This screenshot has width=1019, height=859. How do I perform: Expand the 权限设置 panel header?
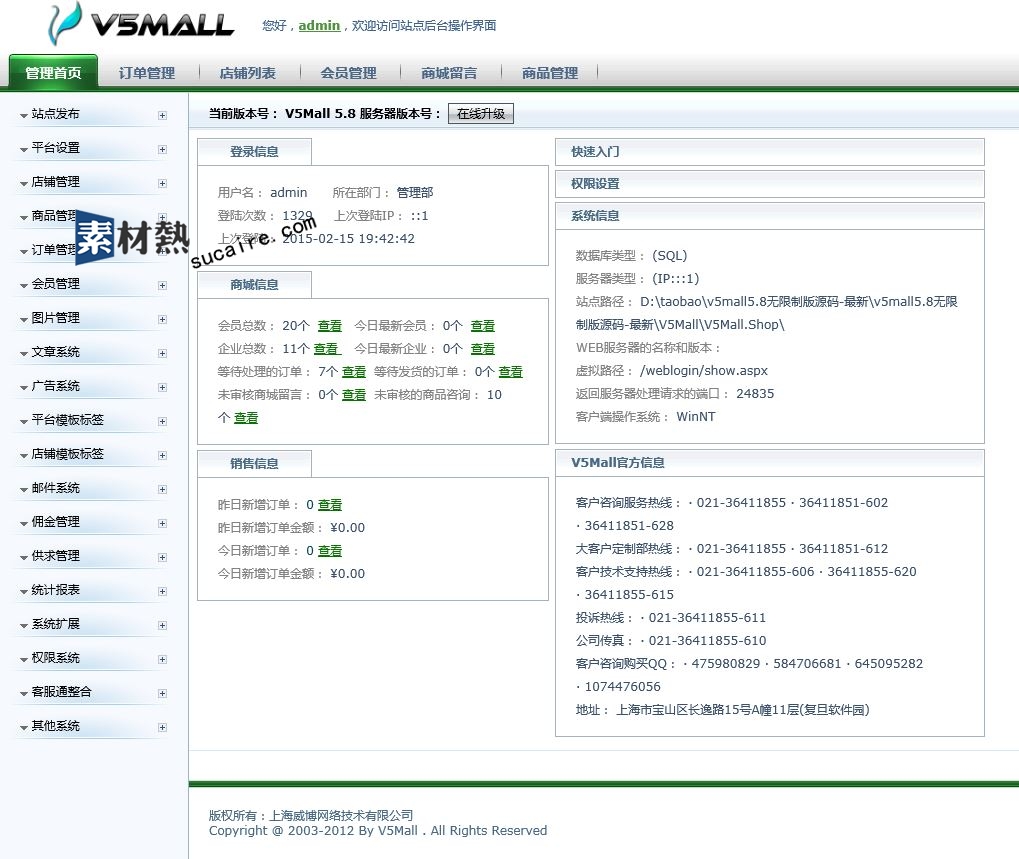(770, 184)
